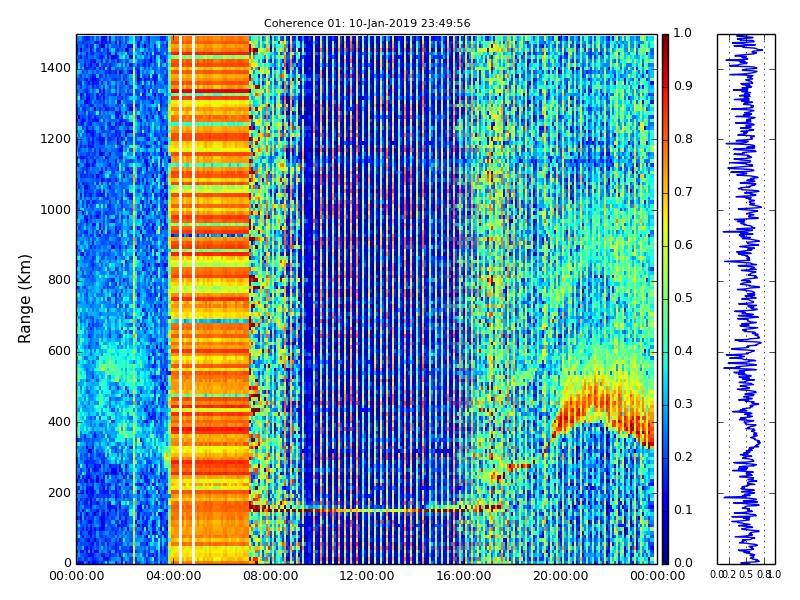800x600 pixels.
Task: Click the 16:00:00 time axis label
Action: (464, 577)
